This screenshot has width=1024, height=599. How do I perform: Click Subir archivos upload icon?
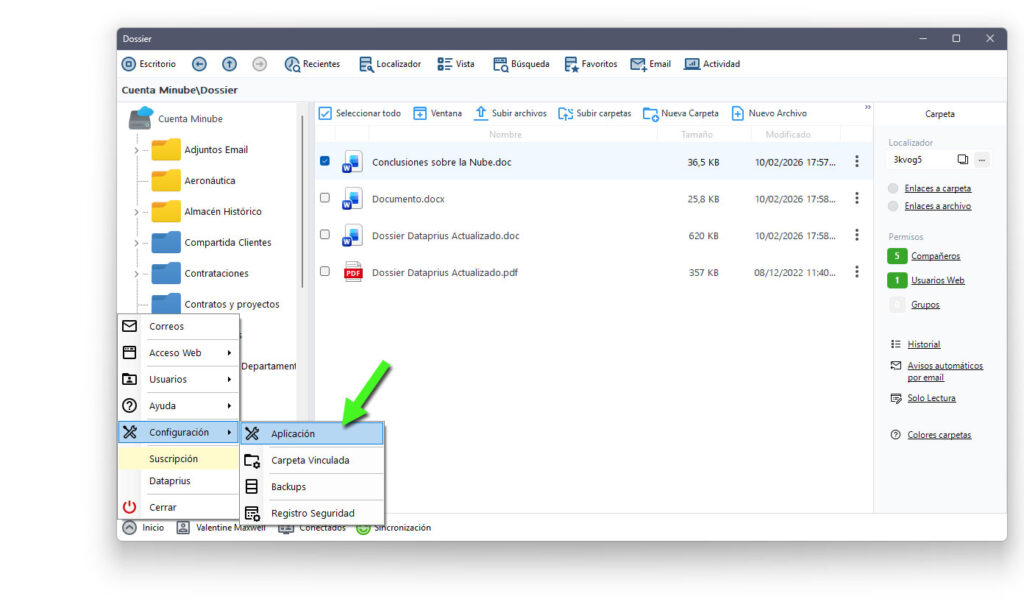coord(481,113)
